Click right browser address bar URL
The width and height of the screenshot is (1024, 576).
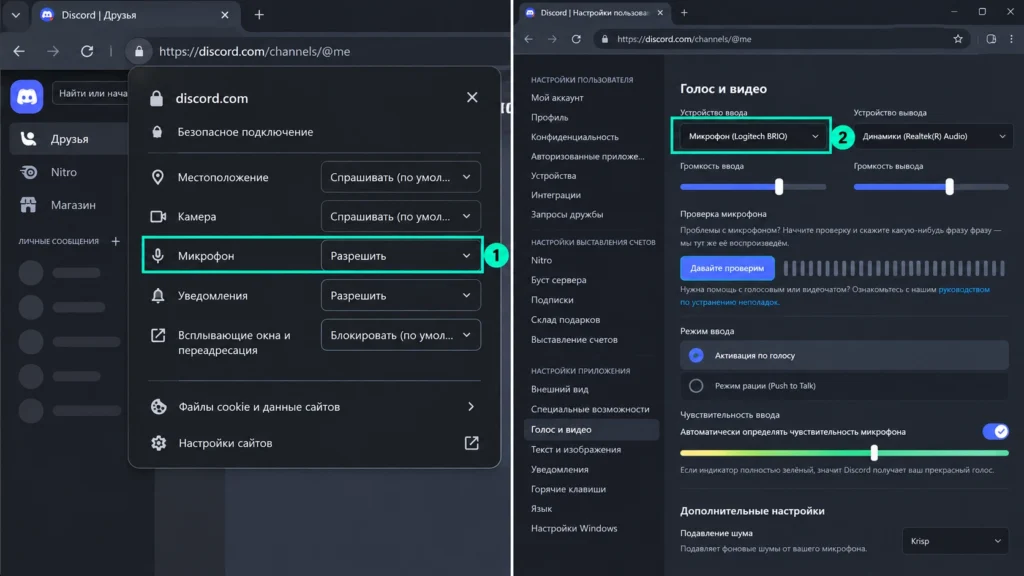click(684, 39)
